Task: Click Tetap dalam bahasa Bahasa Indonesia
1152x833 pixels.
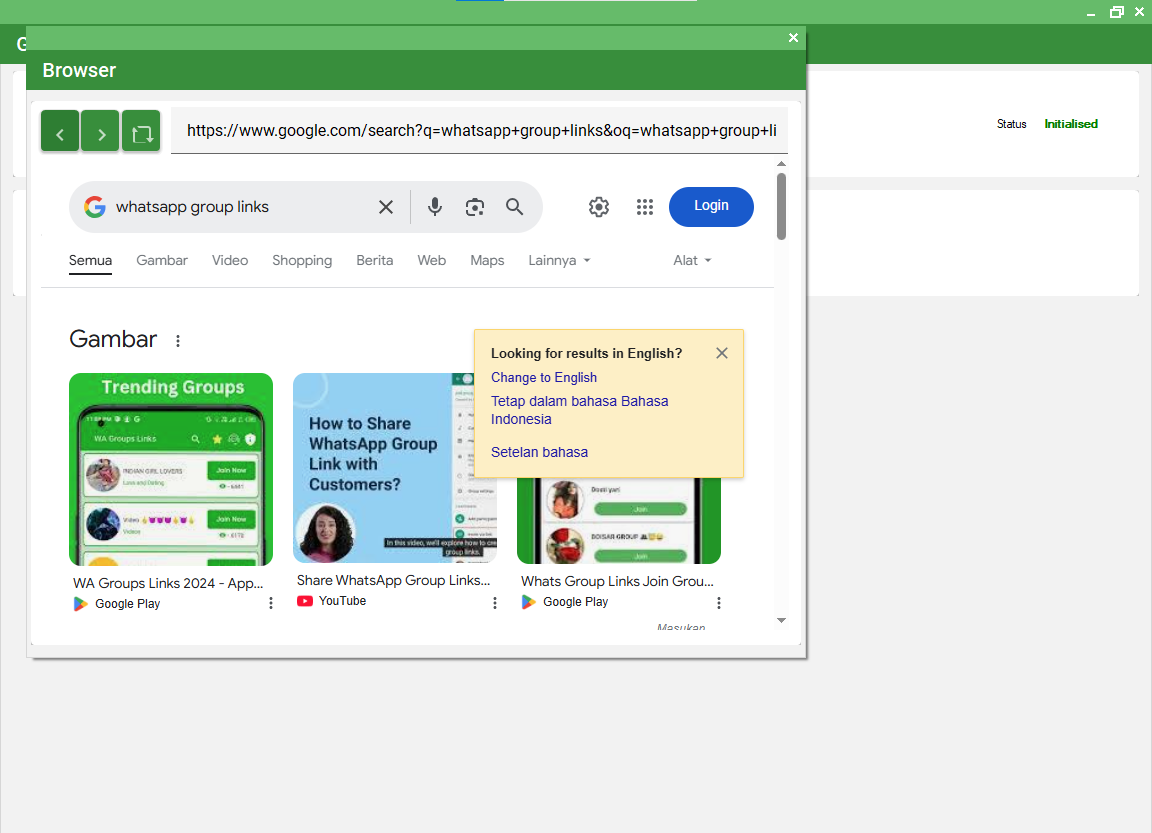Action: tap(580, 410)
